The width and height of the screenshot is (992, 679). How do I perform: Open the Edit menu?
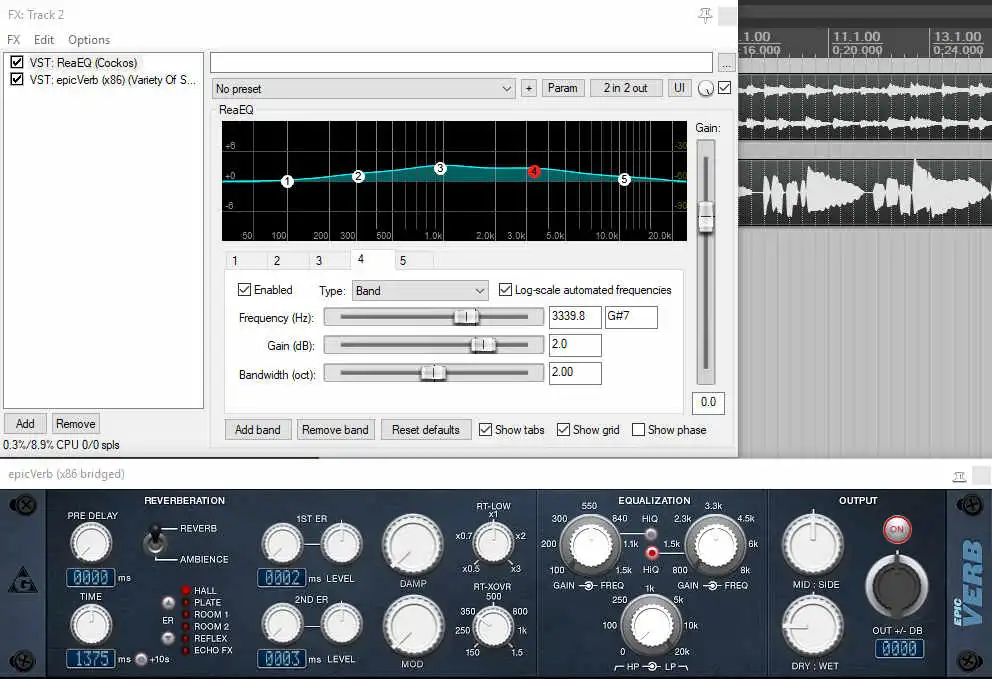point(44,40)
